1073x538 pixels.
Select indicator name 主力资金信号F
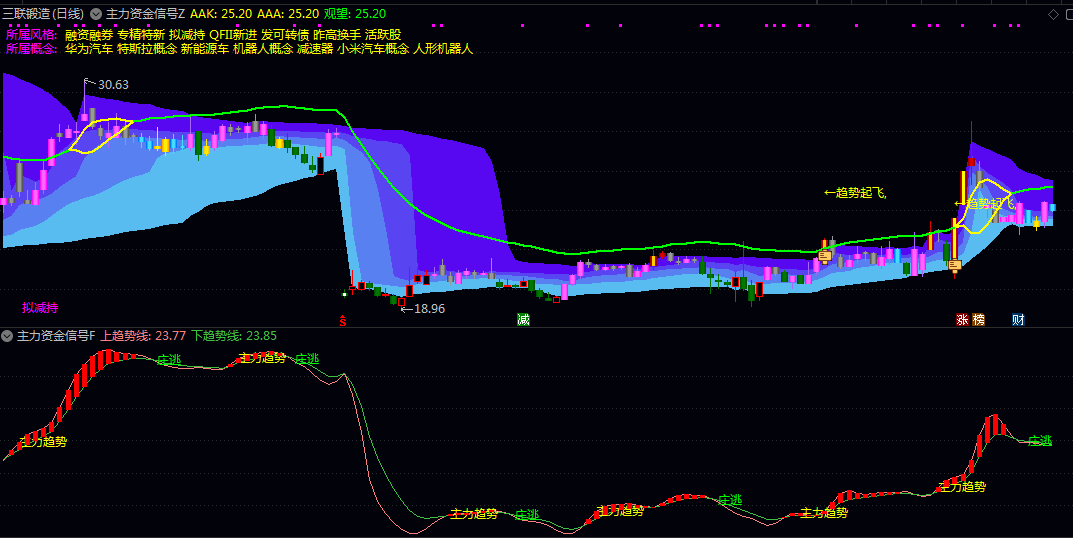click(55, 335)
